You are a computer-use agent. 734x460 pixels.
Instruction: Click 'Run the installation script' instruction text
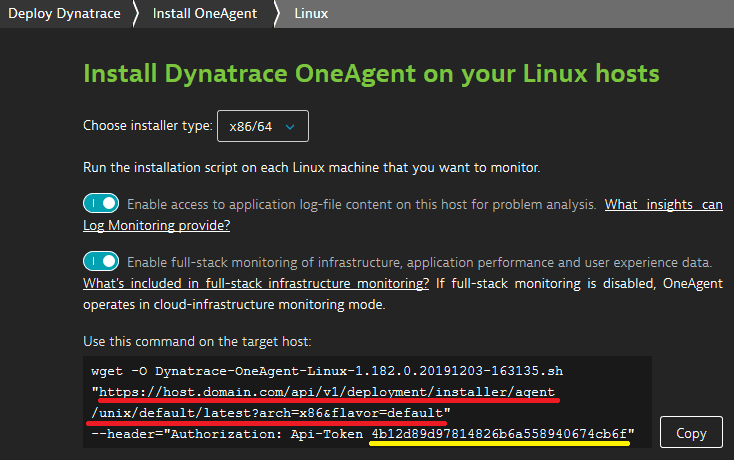[x=311, y=168]
